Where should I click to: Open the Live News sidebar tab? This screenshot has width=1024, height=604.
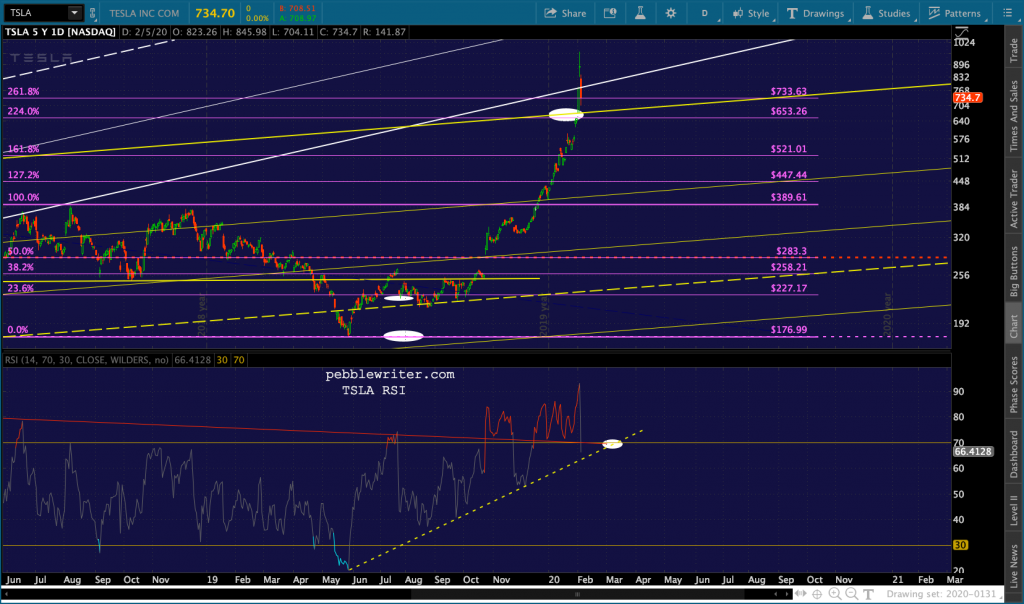point(1014,565)
